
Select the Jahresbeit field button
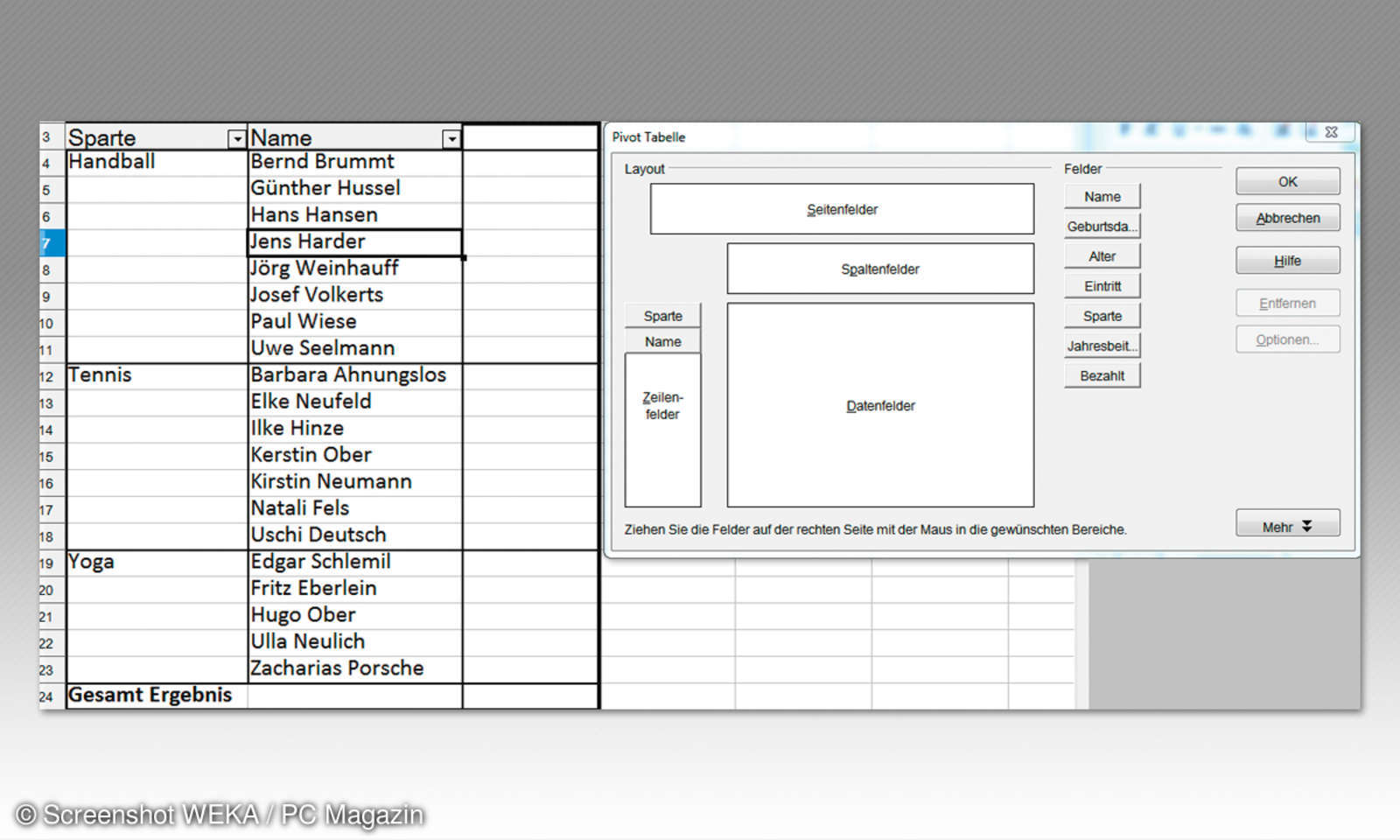[x=1102, y=345]
